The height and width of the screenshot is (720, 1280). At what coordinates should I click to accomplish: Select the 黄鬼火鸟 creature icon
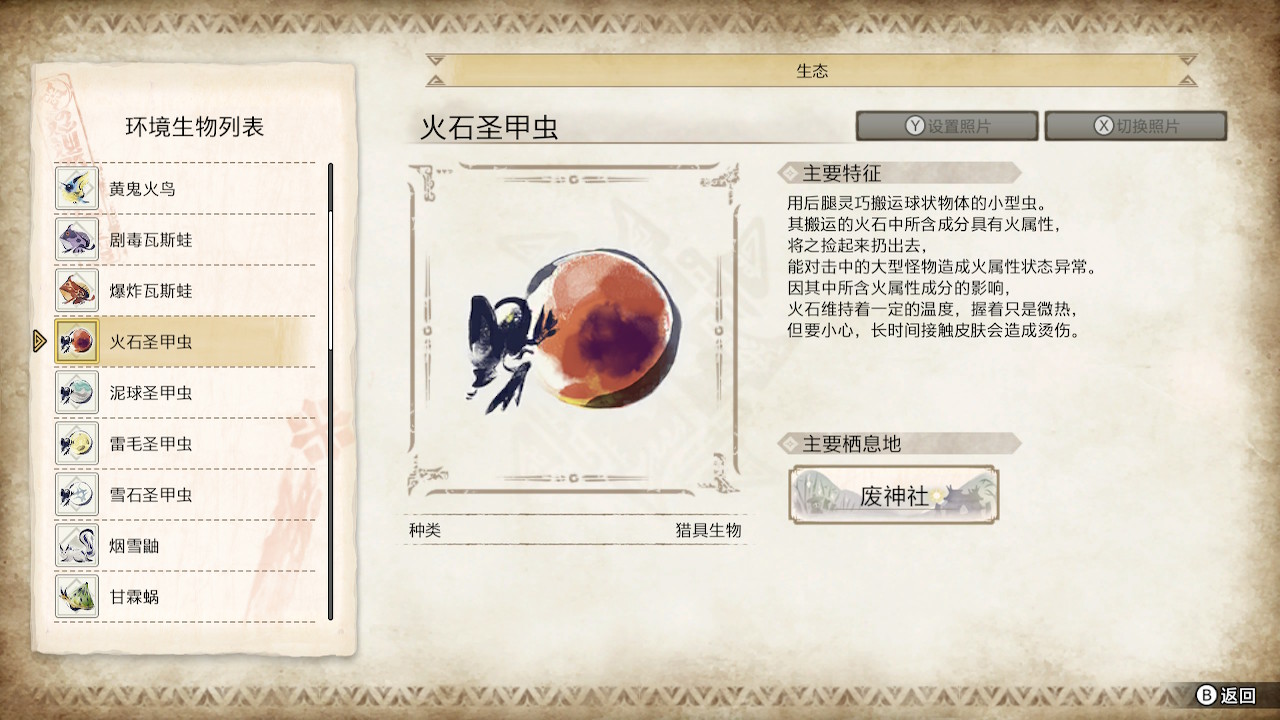pos(77,188)
